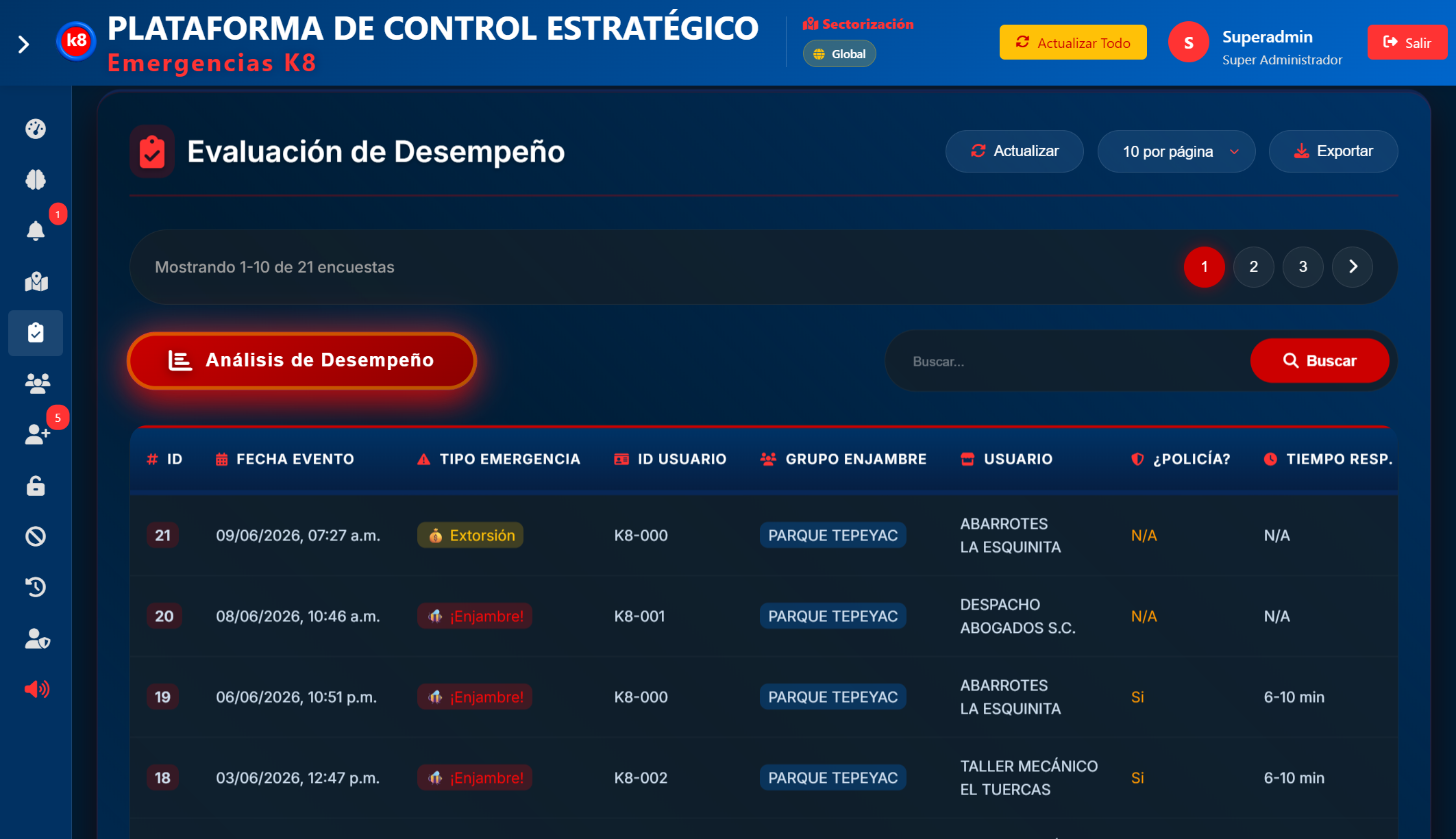Click the Global sector badge
The image size is (1456, 839).
839,54
